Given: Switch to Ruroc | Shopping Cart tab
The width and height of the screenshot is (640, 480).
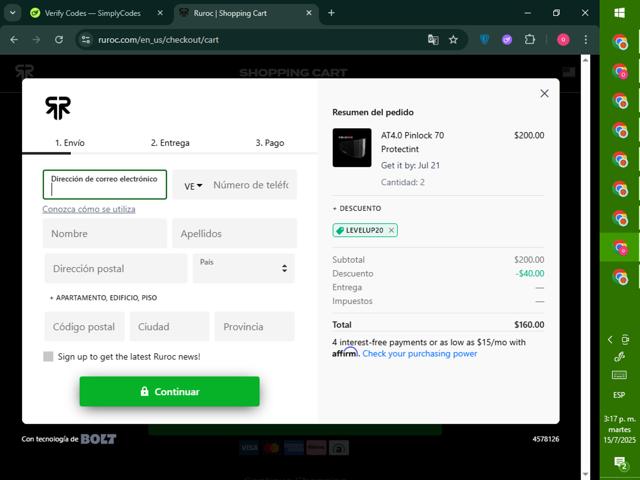Looking at the screenshot, I should (247, 13).
